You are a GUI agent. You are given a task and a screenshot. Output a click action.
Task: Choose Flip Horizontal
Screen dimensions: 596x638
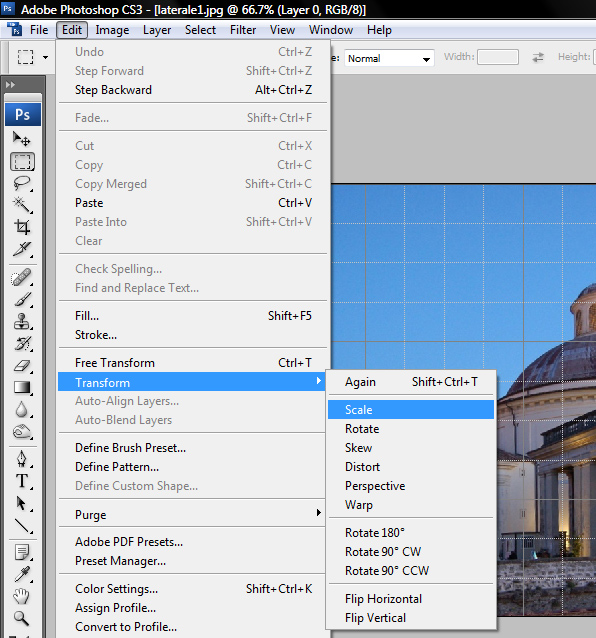[411, 599]
